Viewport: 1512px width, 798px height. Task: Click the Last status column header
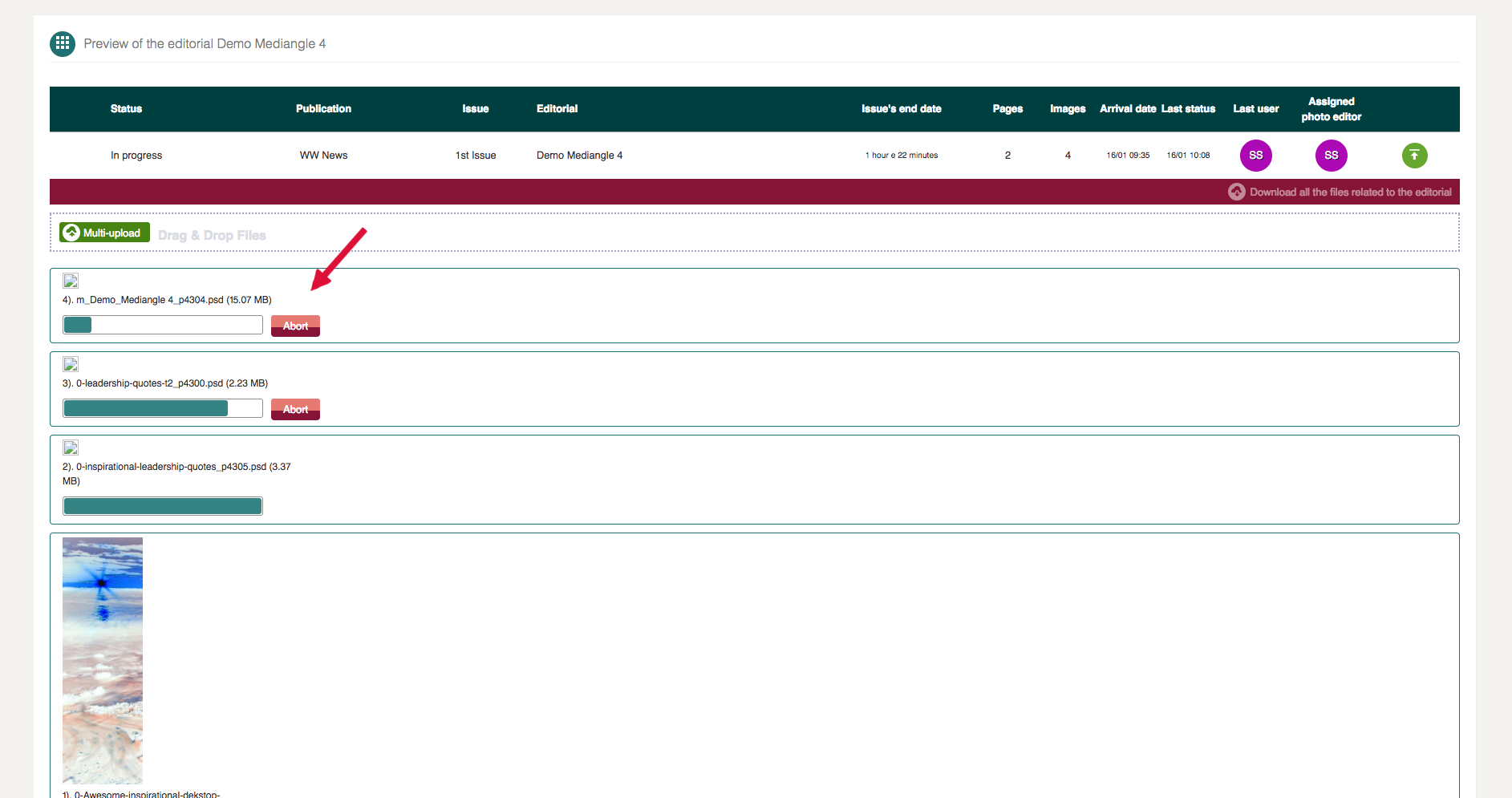coord(1188,109)
